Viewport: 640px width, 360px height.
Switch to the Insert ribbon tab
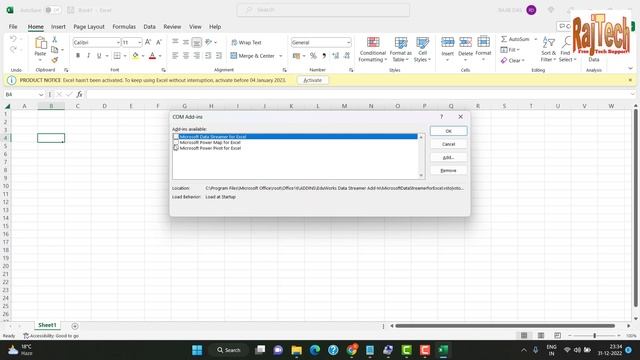[x=58, y=27]
